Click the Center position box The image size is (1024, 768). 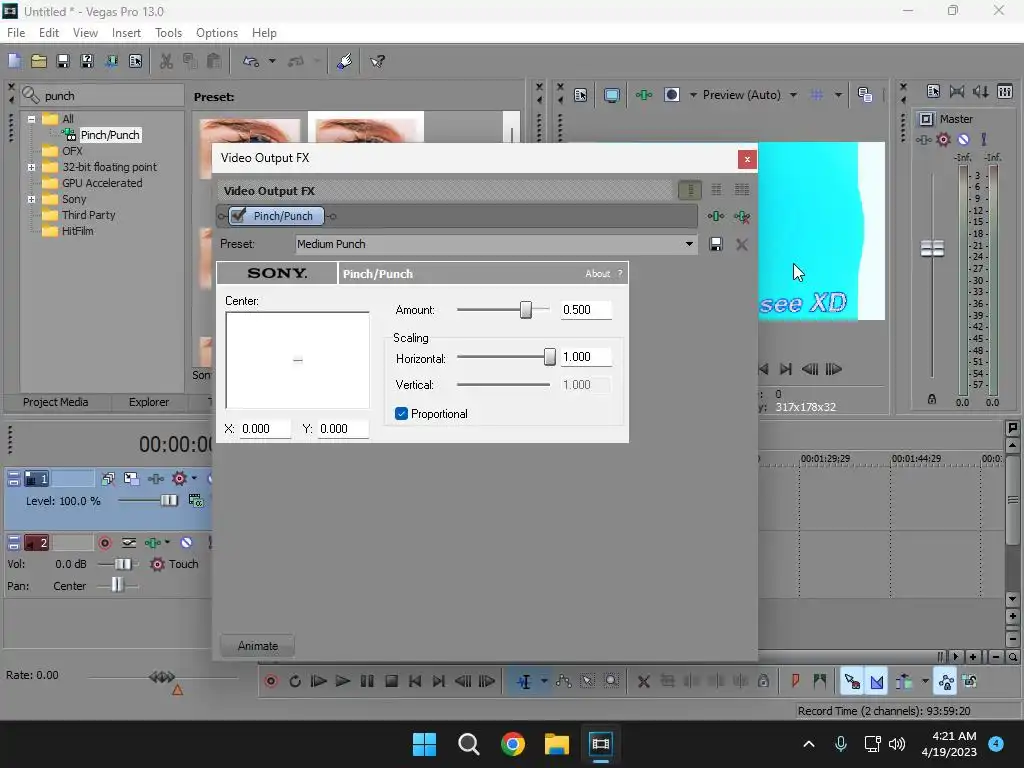[x=297, y=360]
